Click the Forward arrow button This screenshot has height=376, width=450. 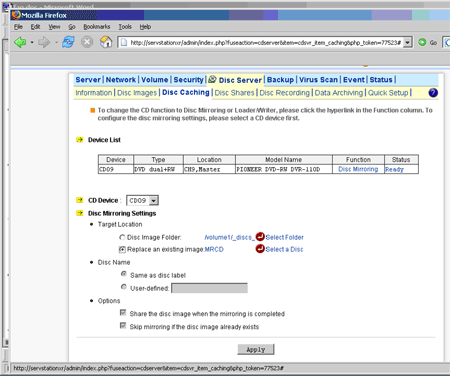(x=44, y=42)
